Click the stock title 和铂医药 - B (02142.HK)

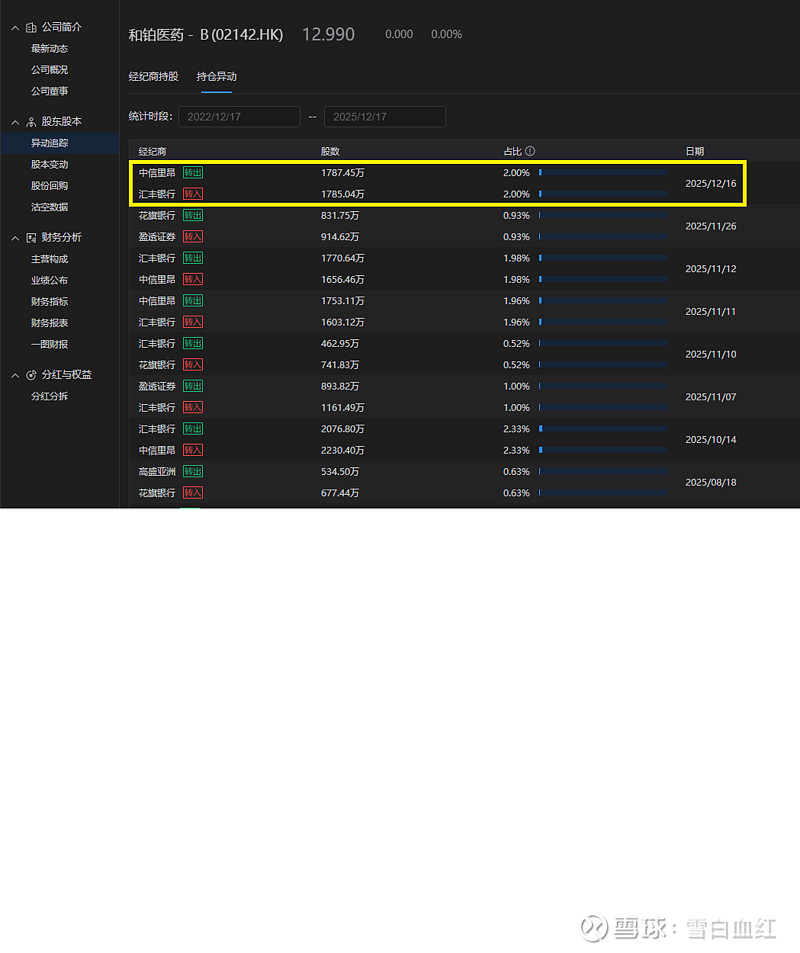(x=205, y=35)
